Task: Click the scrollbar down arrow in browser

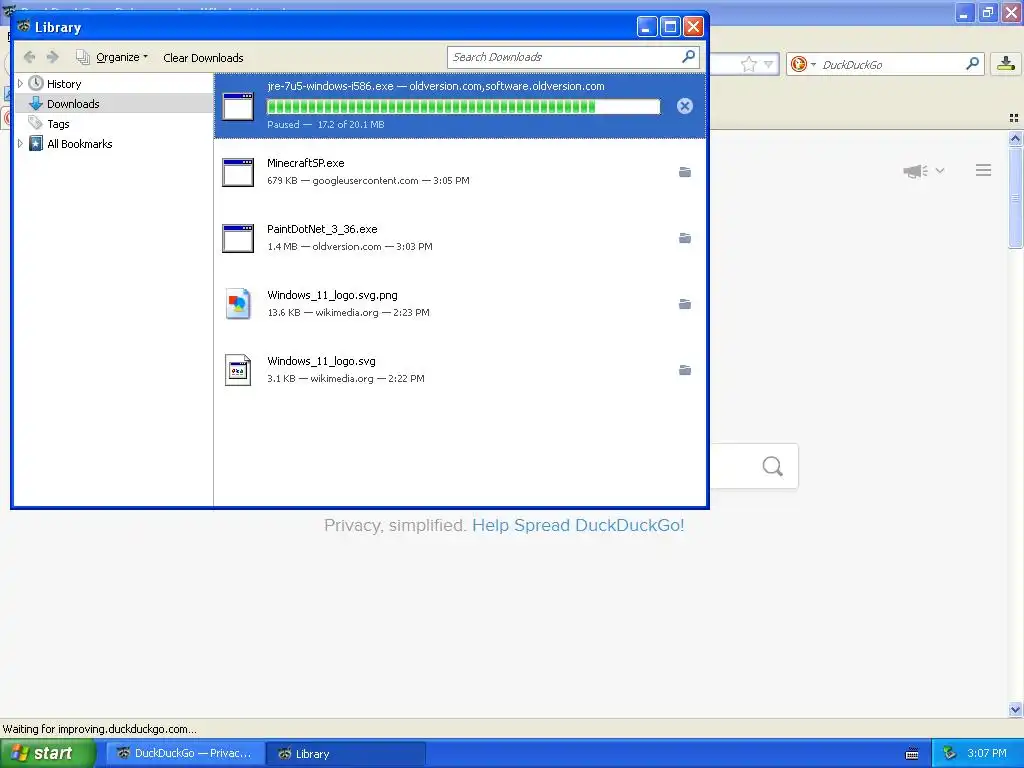Action: (1015, 709)
